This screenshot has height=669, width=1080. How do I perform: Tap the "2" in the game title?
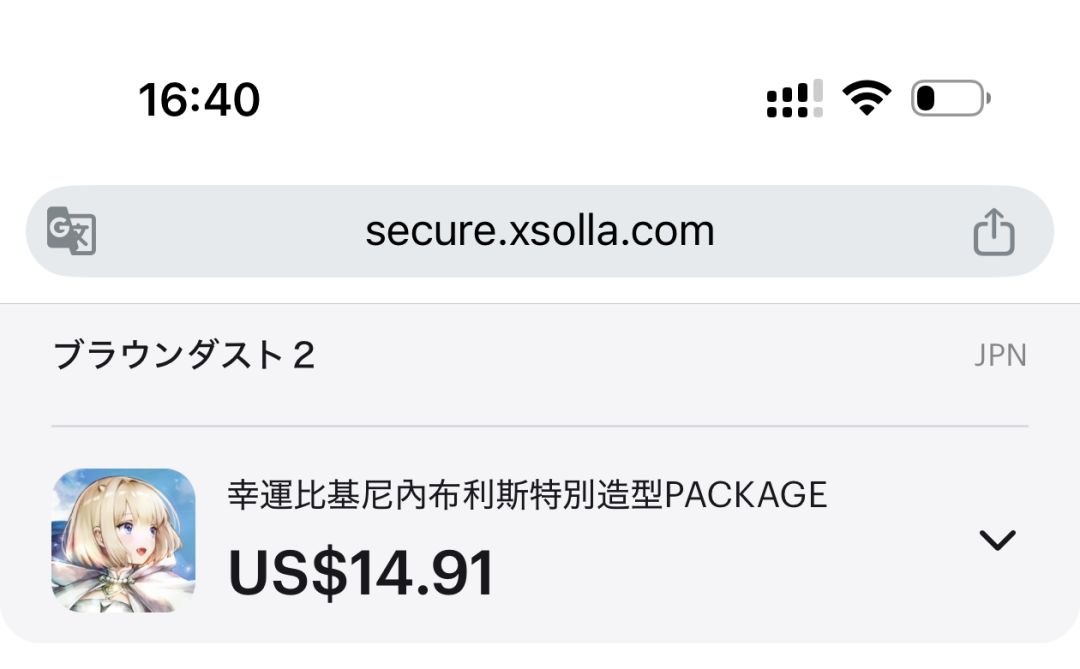pos(304,356)
